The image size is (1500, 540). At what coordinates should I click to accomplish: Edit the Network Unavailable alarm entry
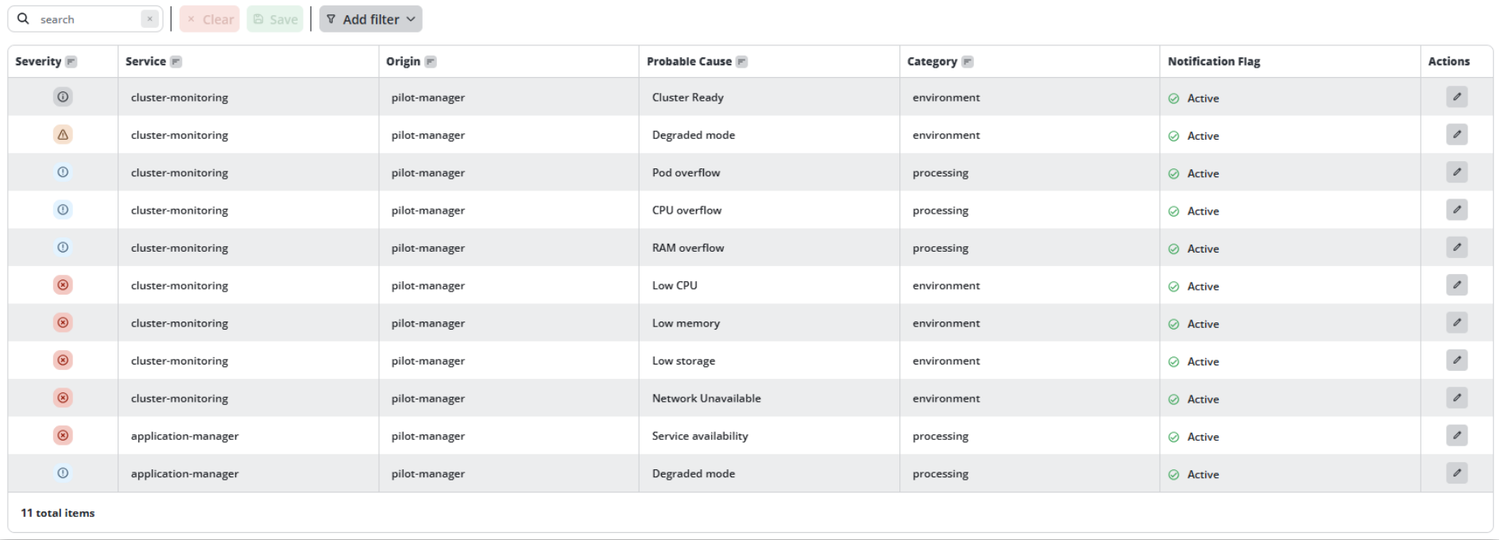pyautogui.click(x=1456, y=398)
